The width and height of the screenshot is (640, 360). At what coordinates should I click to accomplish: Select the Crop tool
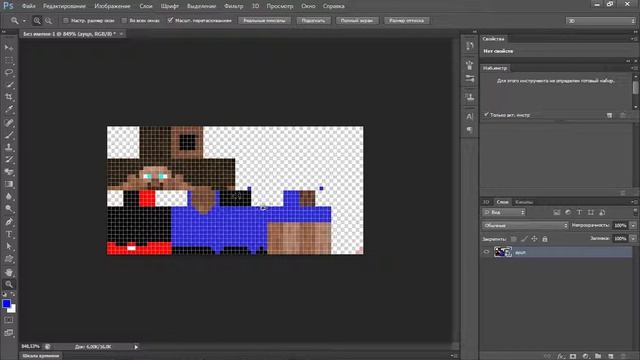point(9,97)
